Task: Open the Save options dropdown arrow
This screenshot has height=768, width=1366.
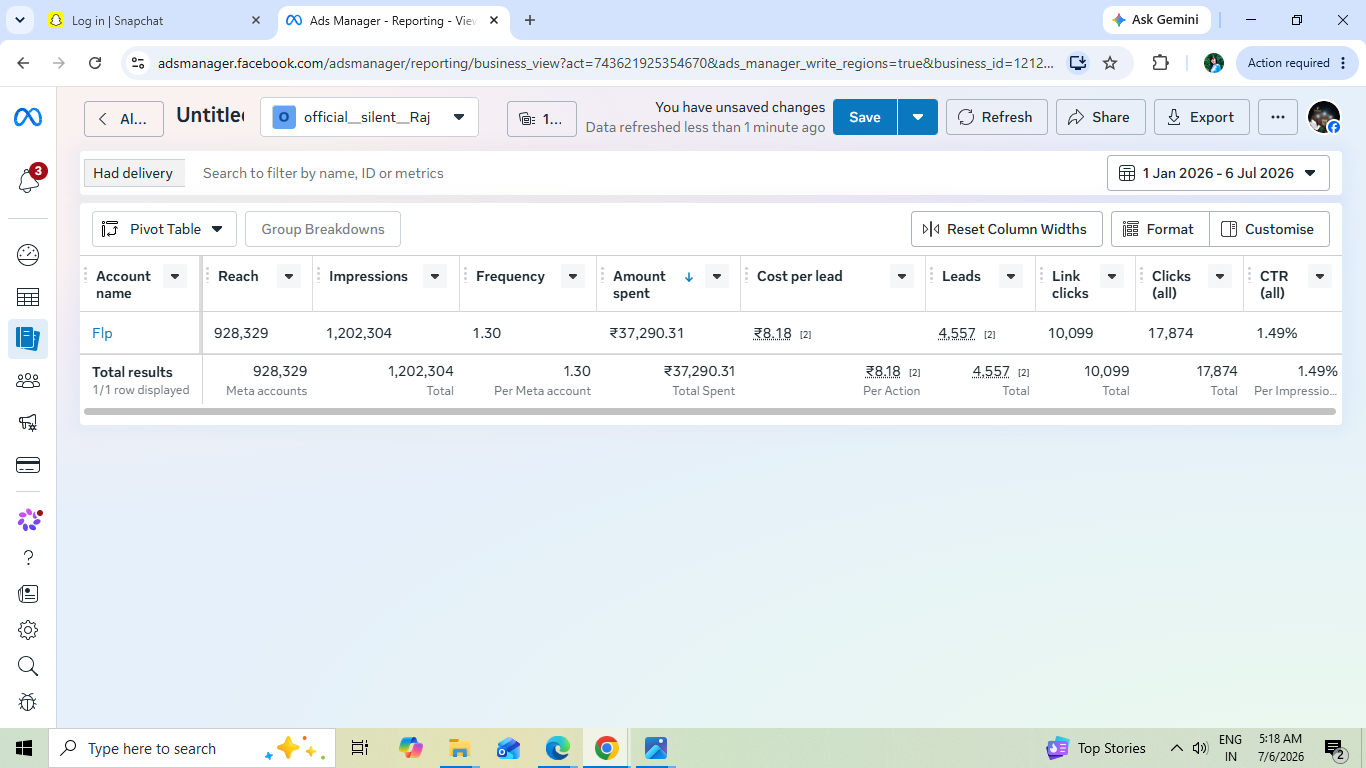Action: pos(917,117)
